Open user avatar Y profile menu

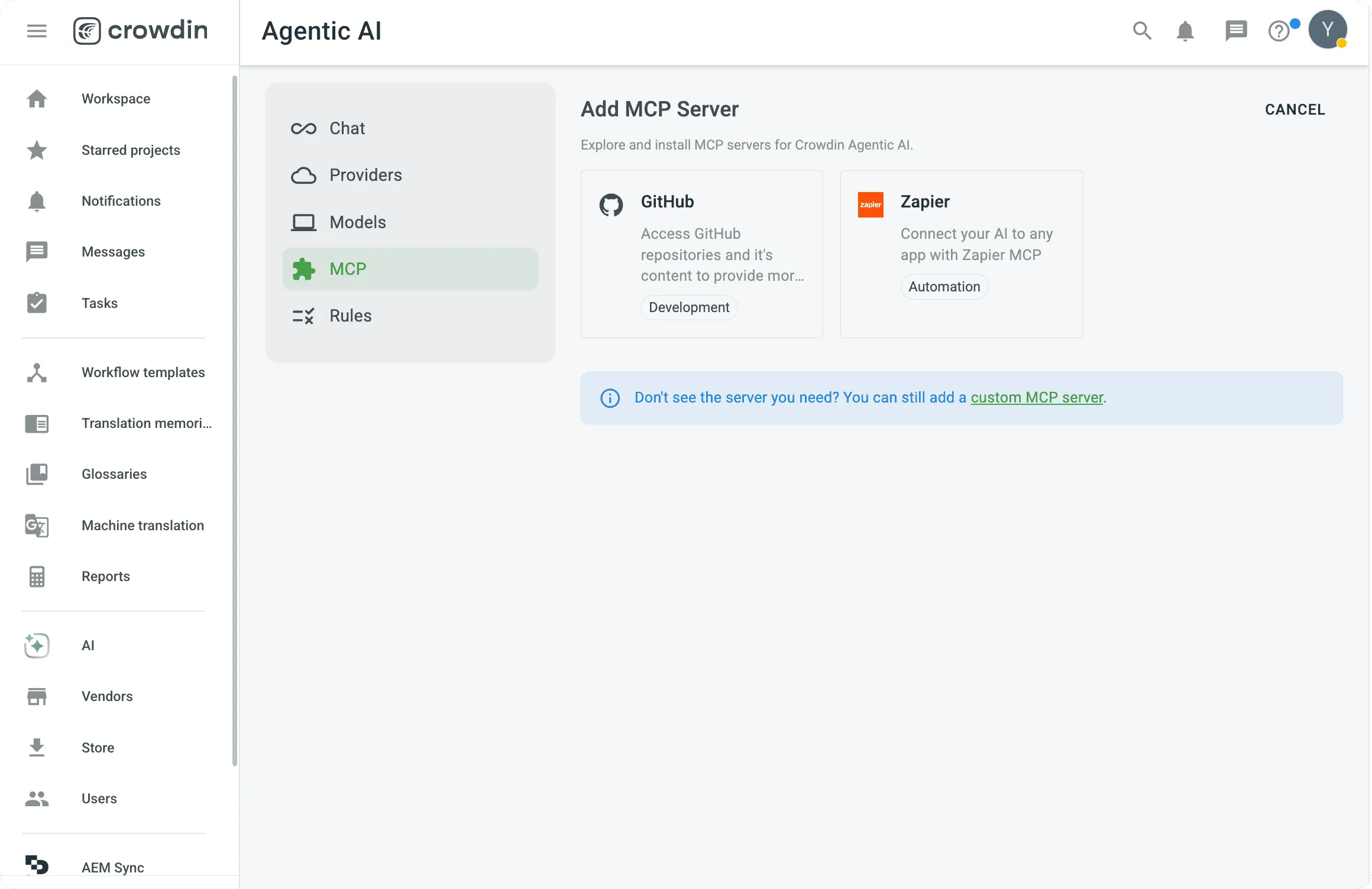tap(1328, 30)
